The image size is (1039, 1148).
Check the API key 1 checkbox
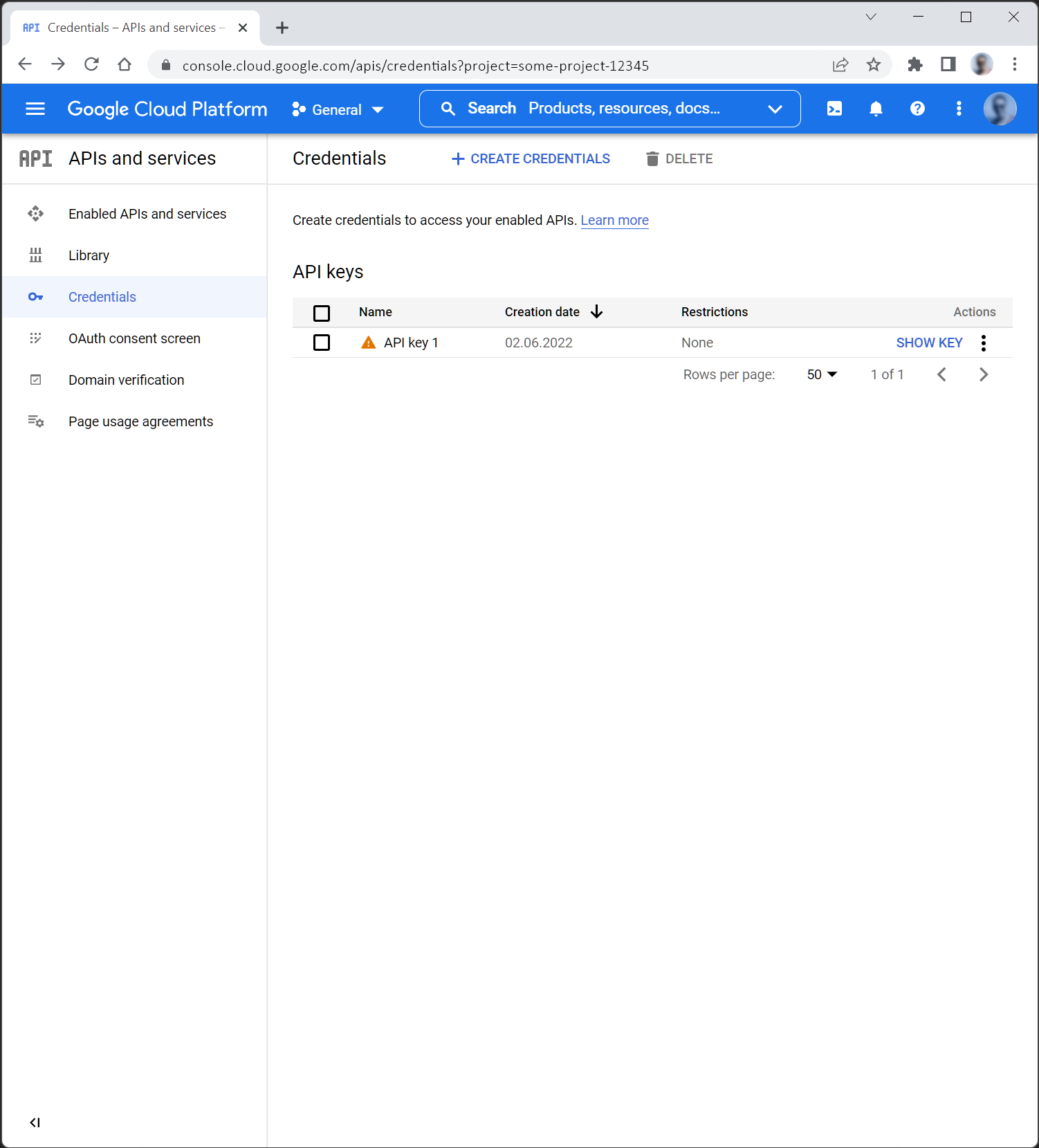coord(322,343)
